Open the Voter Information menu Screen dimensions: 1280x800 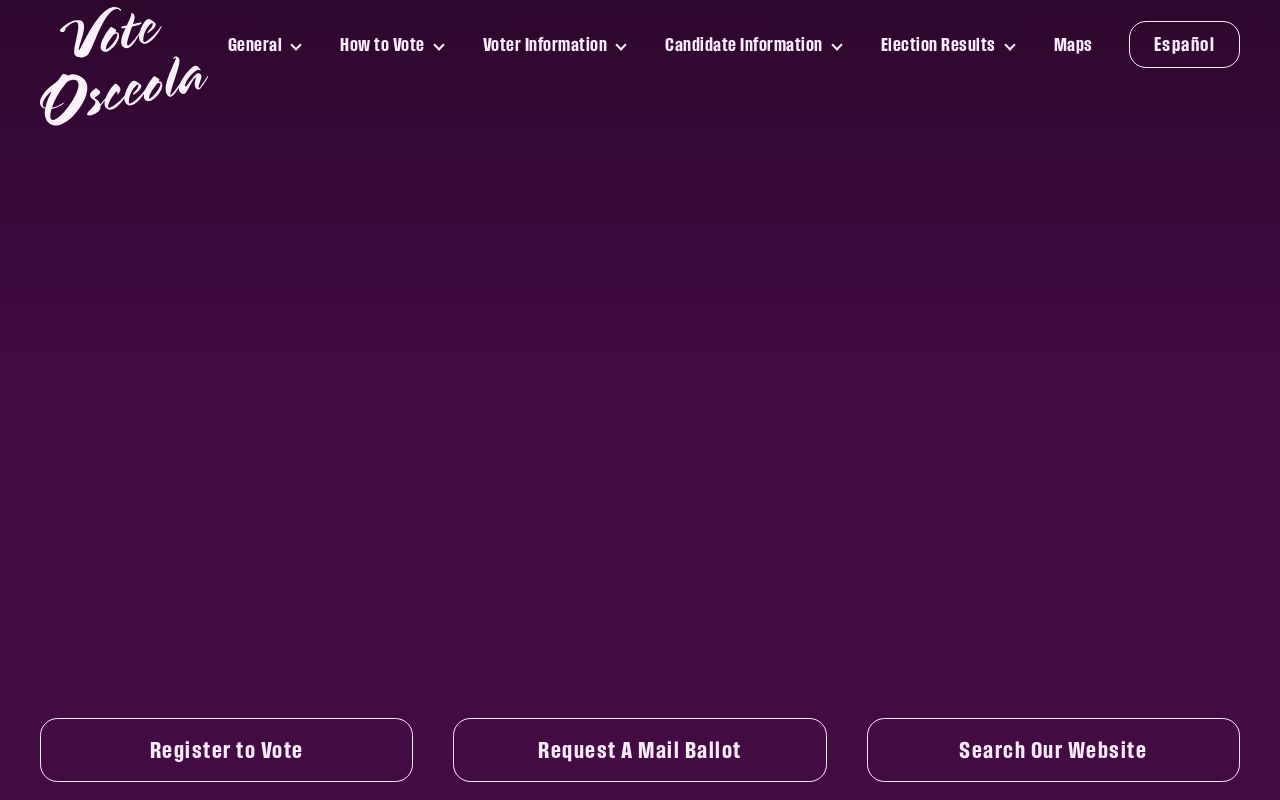(x=545, y=45)
